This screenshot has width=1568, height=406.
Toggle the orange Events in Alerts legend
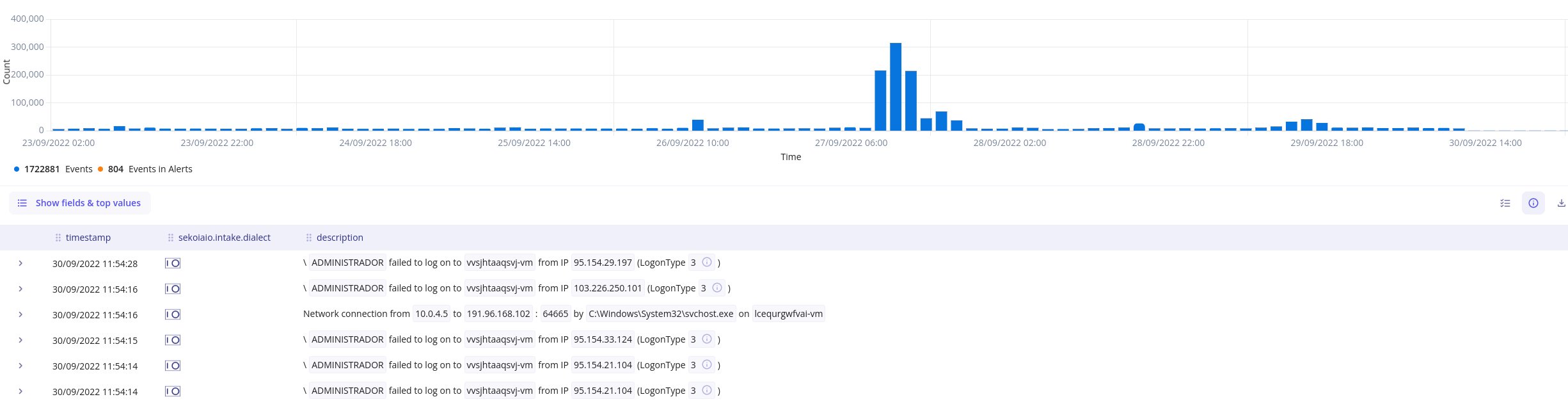click(145, 169)
